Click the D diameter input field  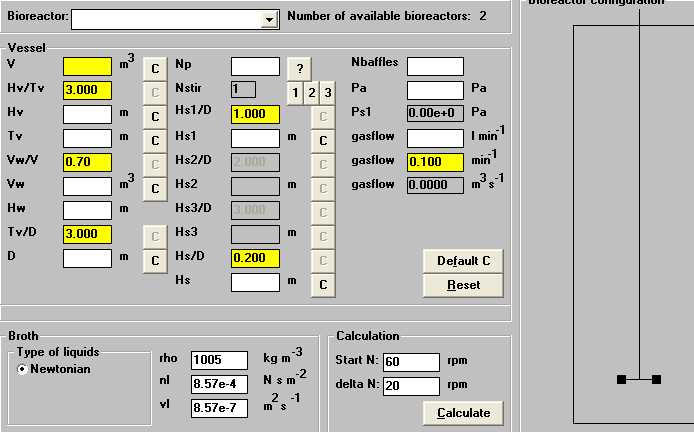(87, 258)
